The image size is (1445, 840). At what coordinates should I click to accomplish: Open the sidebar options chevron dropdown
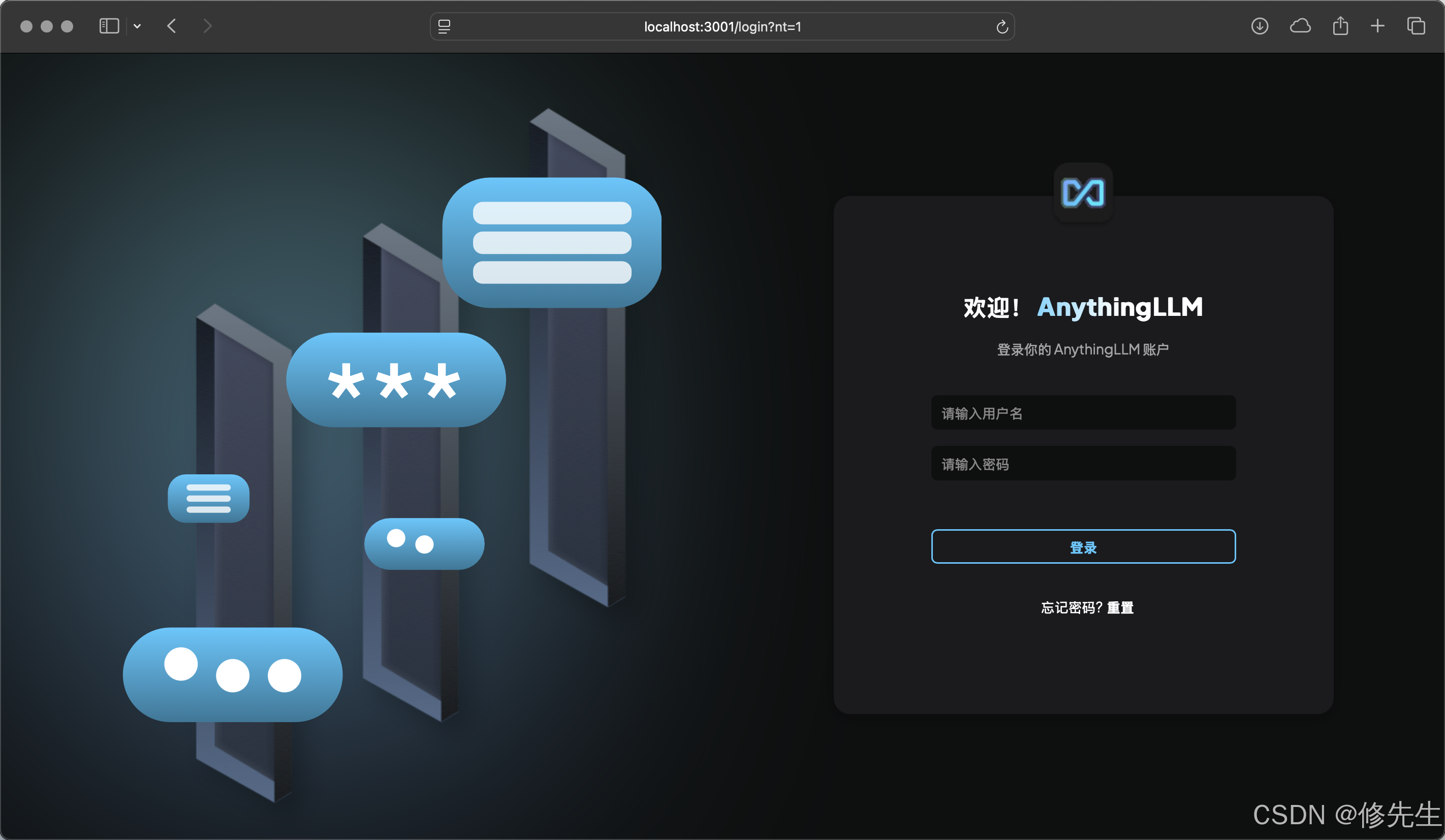click(137, 26)
